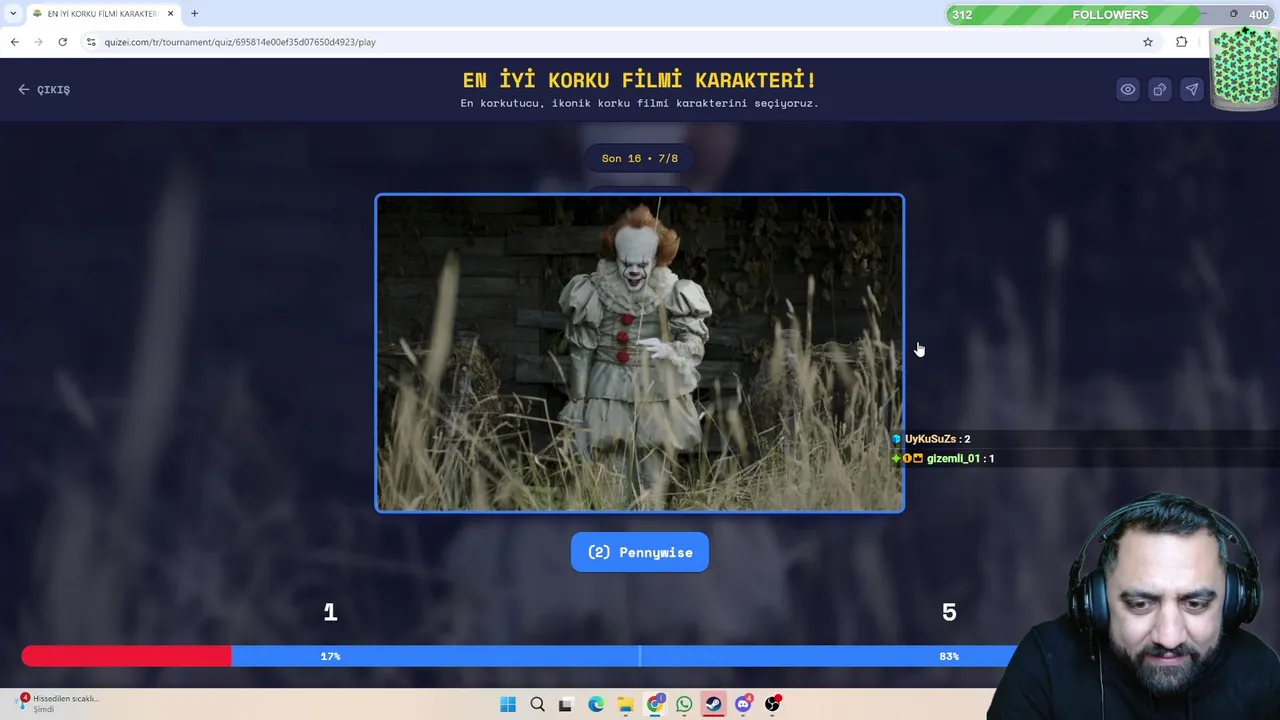Click the EN İYİ KORKU FİLMİ KARAKTERİ! title
Screen dimensions: 1280x720
coord(640,79)
